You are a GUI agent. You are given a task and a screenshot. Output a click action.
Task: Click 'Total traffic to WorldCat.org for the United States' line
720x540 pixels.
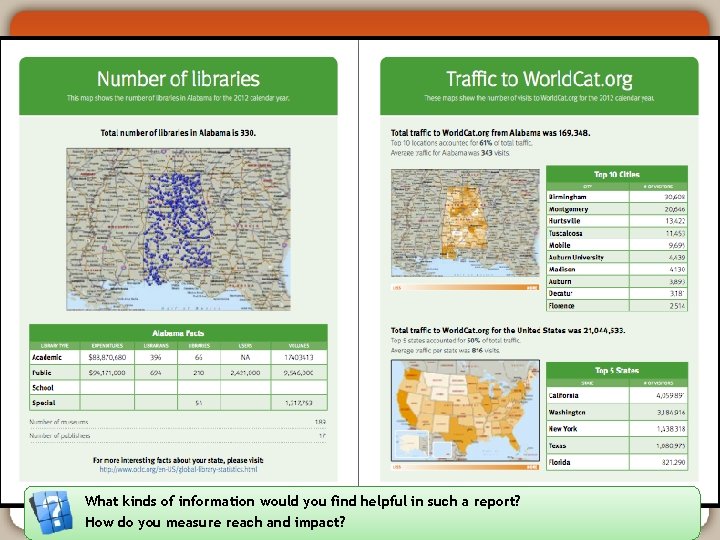507,330
